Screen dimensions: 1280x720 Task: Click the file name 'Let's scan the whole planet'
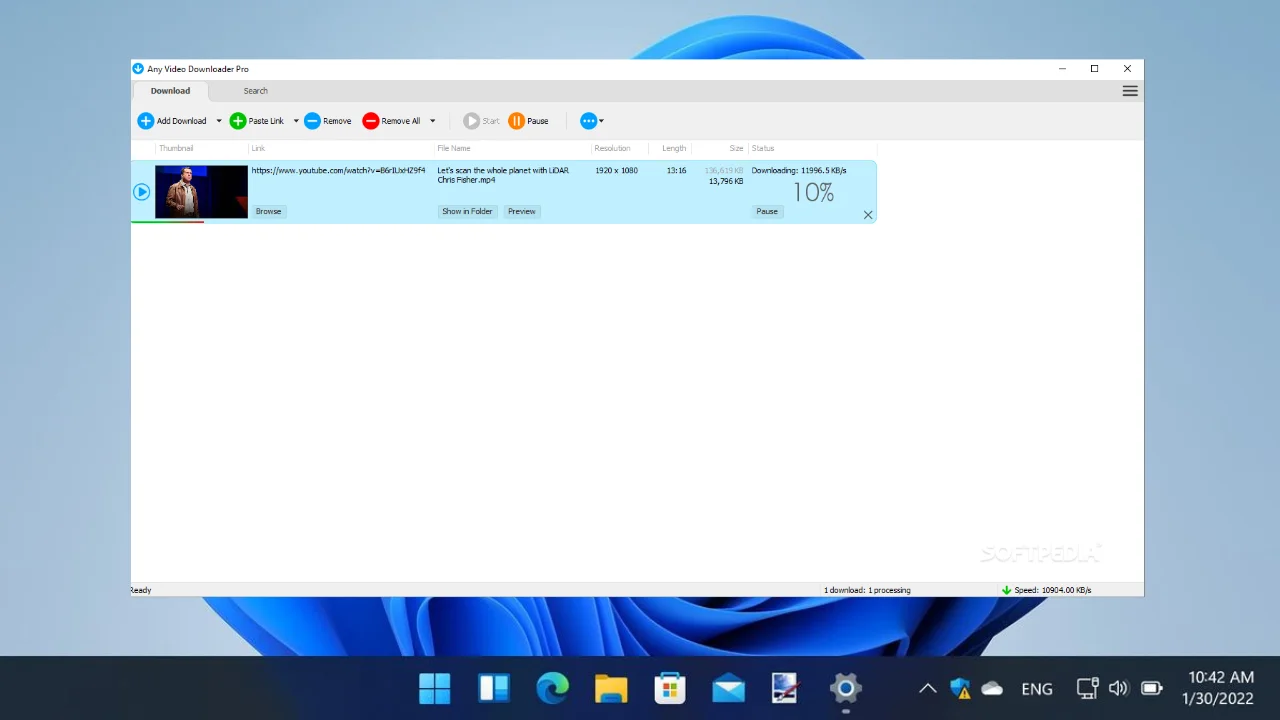click(x=503, y=175)
